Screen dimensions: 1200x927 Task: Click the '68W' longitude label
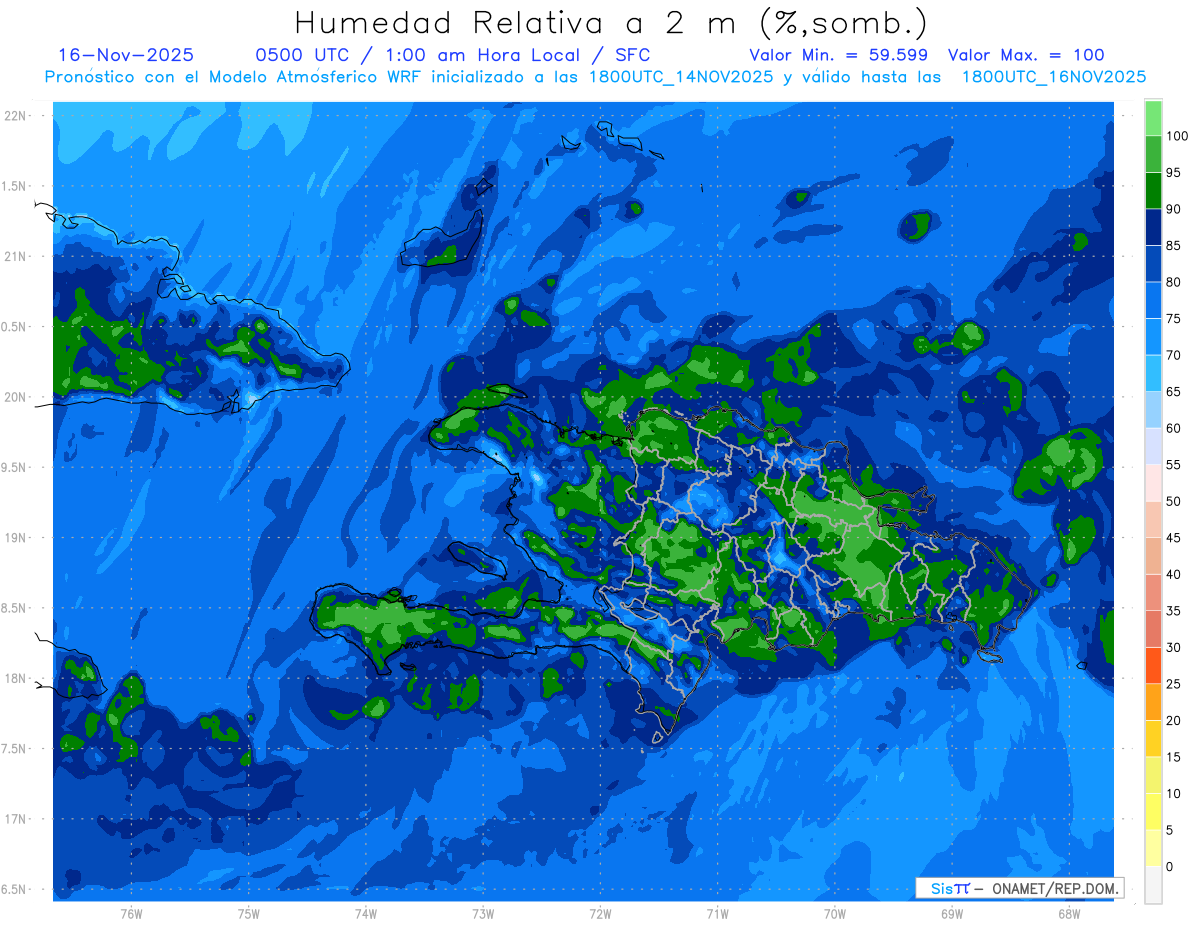pyautogui.click(x=1069, y=914)
